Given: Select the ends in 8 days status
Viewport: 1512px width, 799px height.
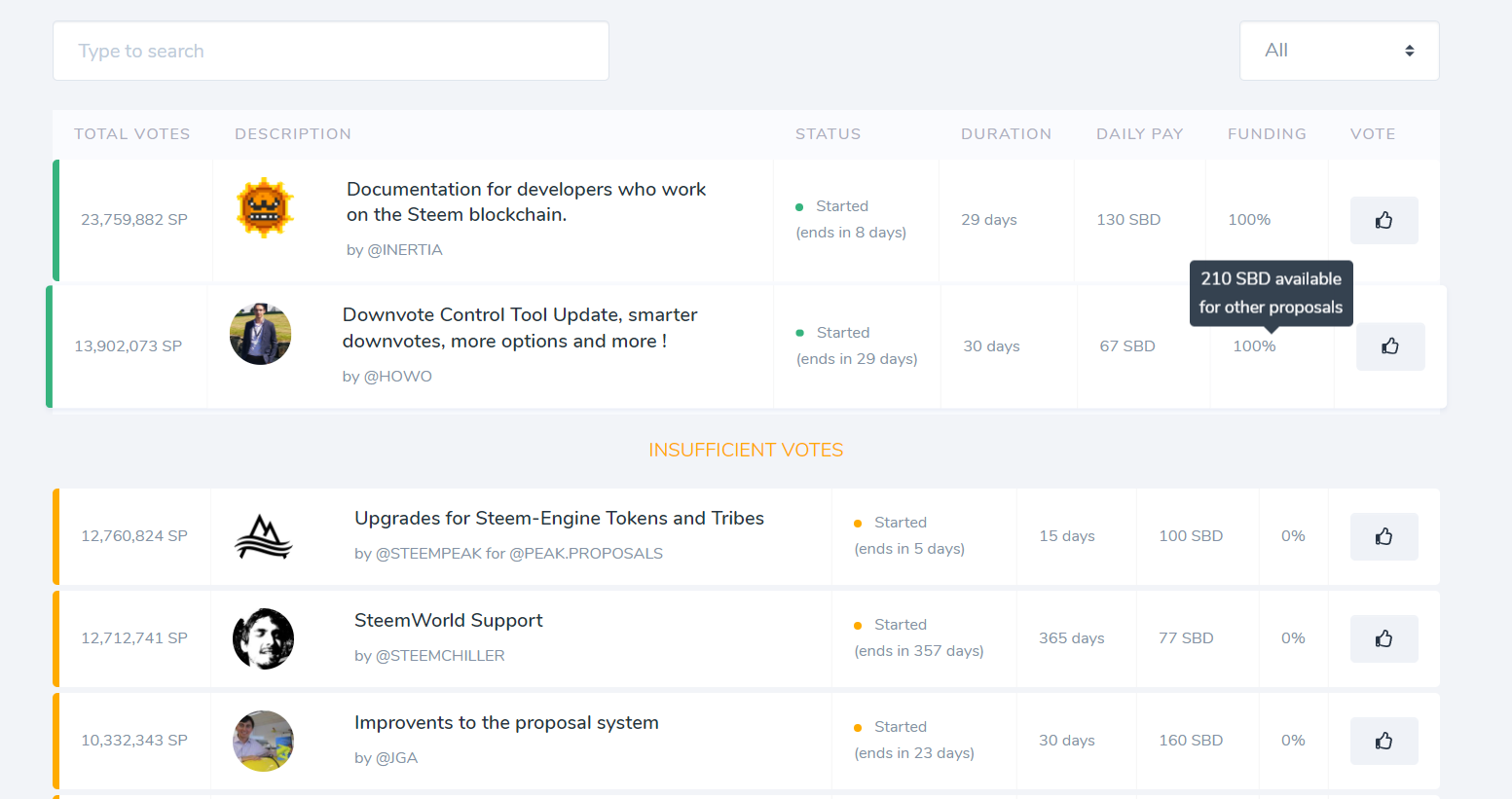Looking at the screenshot, I should click(x=851, y=233).
